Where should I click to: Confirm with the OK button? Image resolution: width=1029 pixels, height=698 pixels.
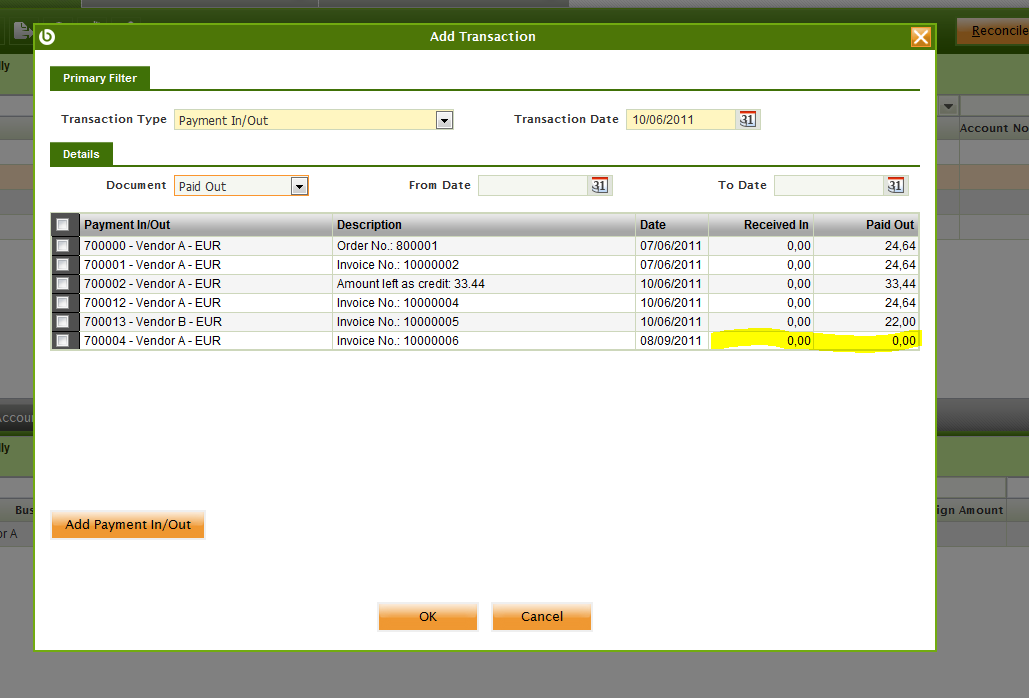[428, 617]
